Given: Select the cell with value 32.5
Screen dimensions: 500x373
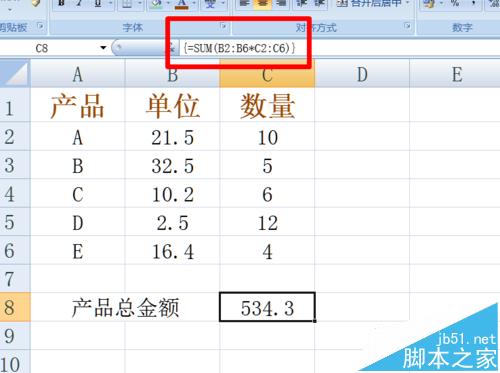Looking at the screenshot, I should coord(172,165).
